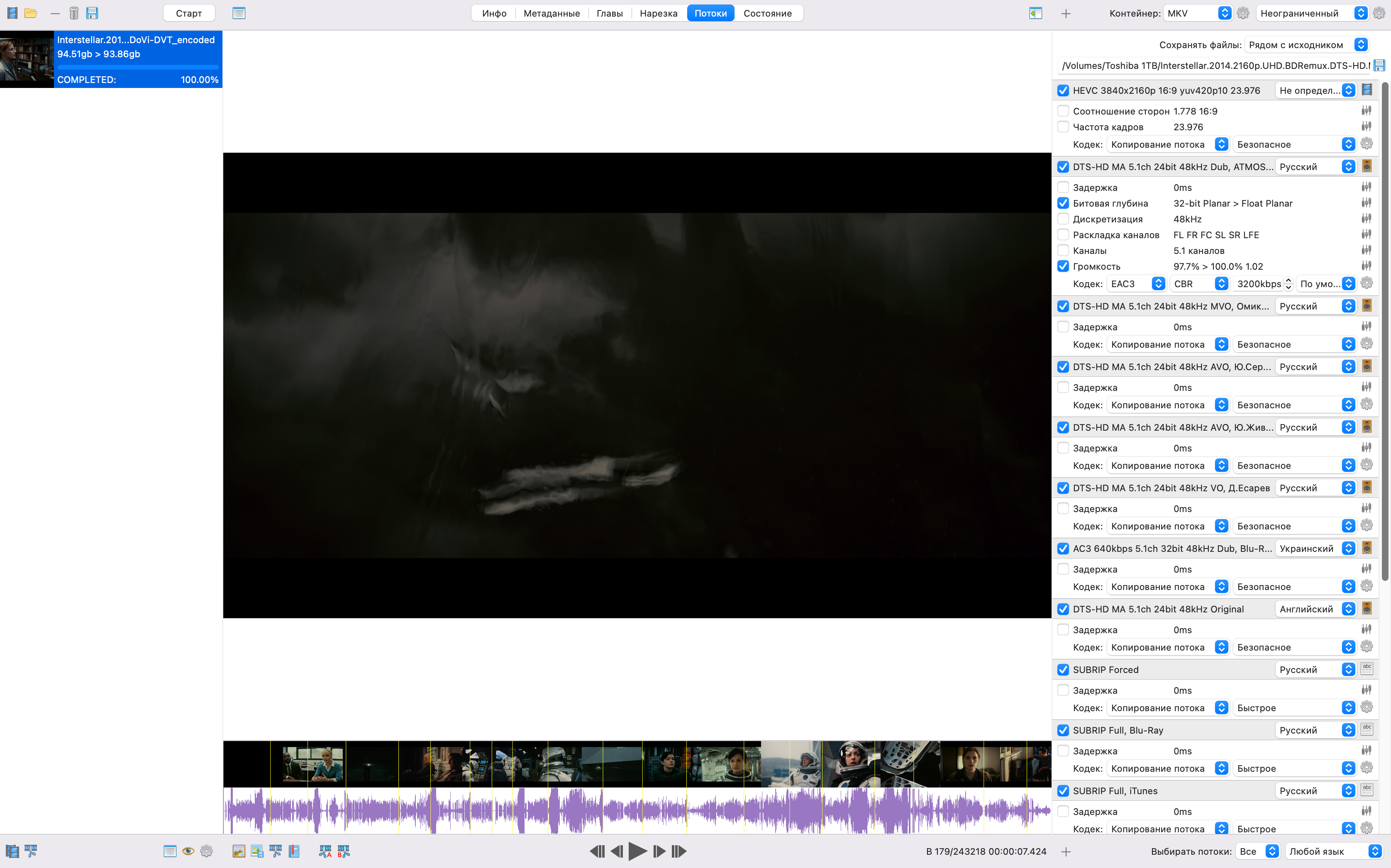Image resolution: width=1391 pixels, height=868 pixels.
Task: Click the scissors A cut marker icon
Action: click(325, 851)
